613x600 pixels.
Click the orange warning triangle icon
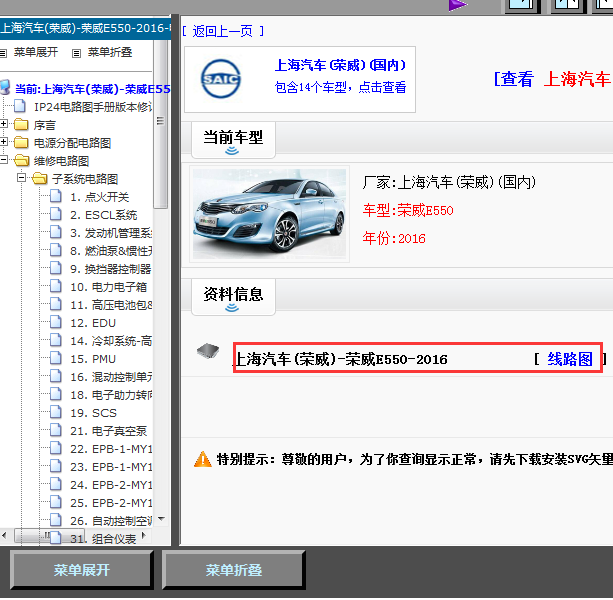tap(203, 459)
